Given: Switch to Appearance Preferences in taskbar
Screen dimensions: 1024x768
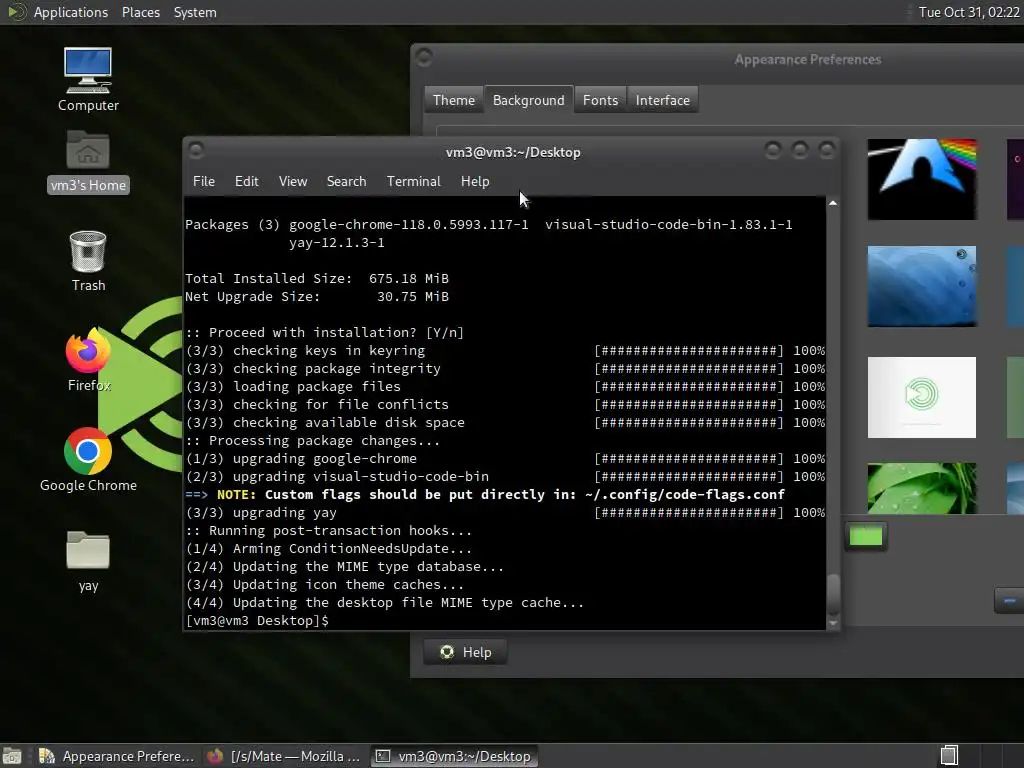Looking at the screenshot, I should click(117, 756).
